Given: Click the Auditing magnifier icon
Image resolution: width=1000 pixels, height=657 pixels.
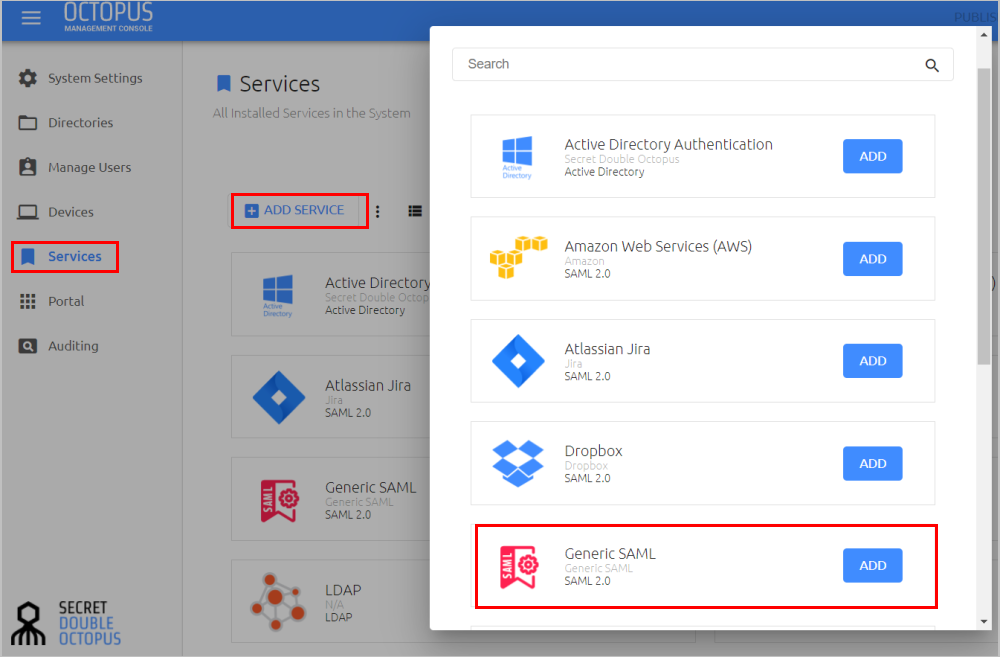Looking at the screenshot, I should [27, 346].
